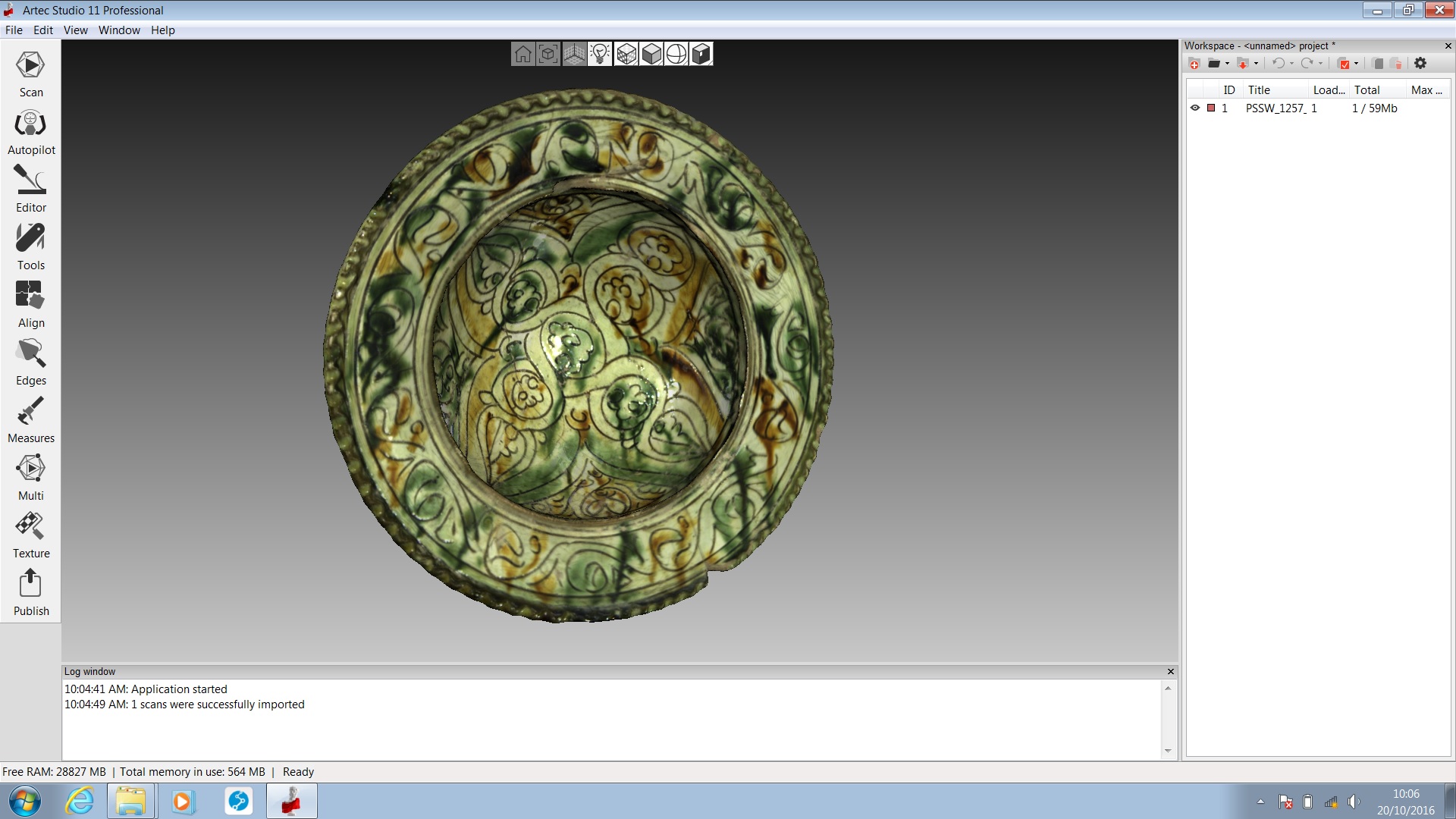
Task: Expand the import/save project dropdown arrow
Action: pyautogui.click(x=1256, y=64)
